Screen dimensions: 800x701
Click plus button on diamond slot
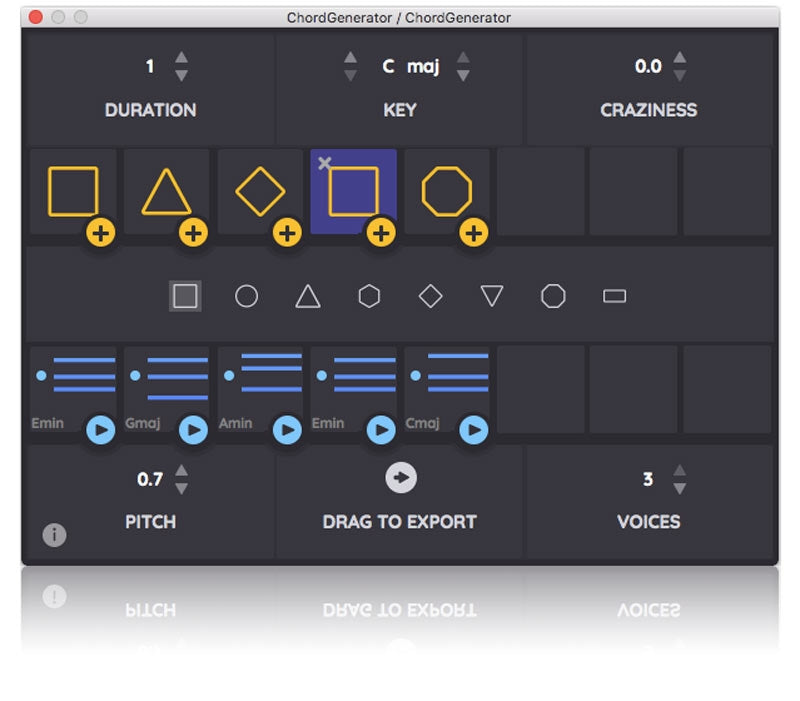pyautogui.click(x=287, y=233)
